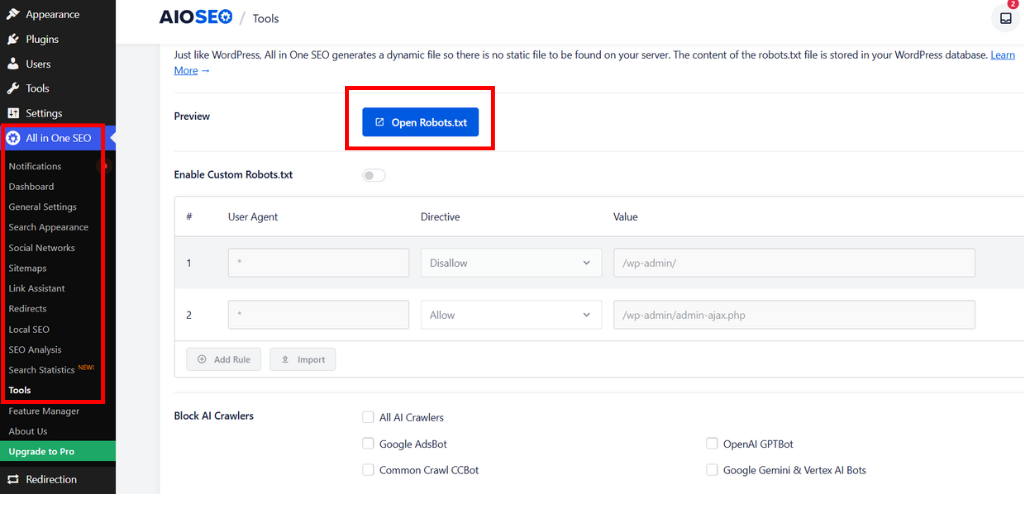Viewport: 1024px width, 512px height.
Task: Click the Users person icon in the sidebar
Action: coord(12,64)
